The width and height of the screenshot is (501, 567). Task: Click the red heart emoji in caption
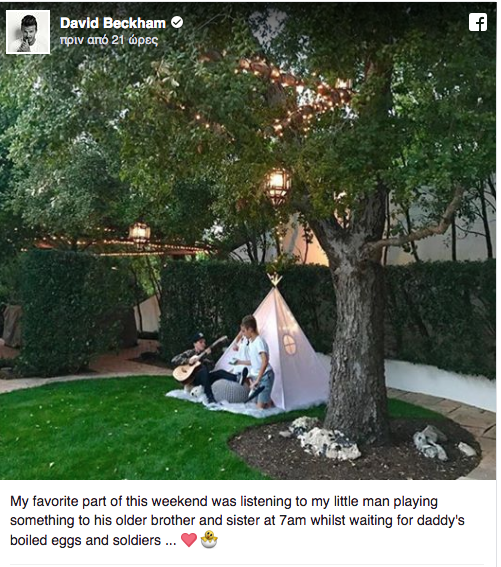pyautogui.click(x=189, y=540)
